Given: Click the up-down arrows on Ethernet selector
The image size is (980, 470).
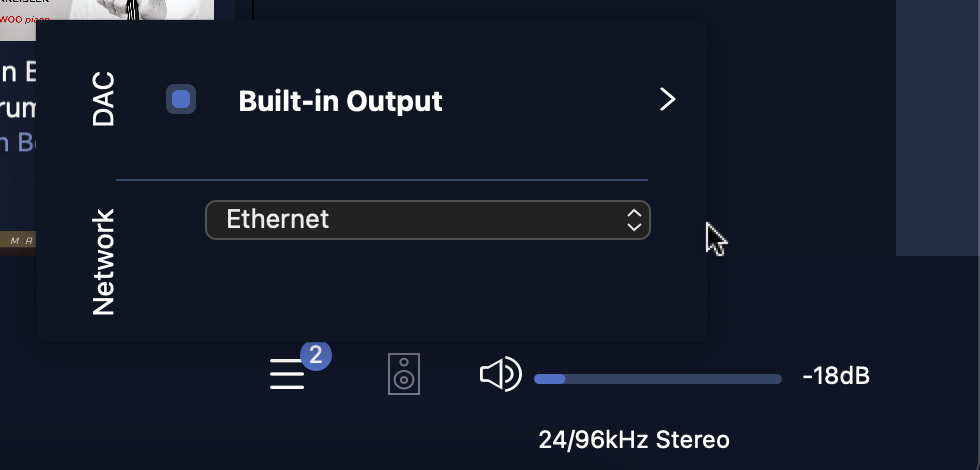Looking at the screenshot, I should click(634, 220).
